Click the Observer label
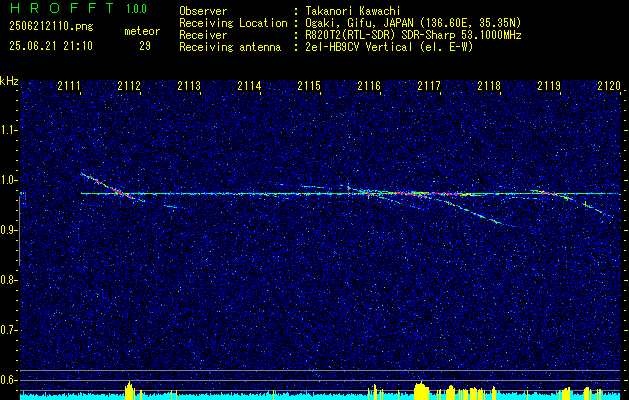629x400 pixels. [x=203, y=11]
